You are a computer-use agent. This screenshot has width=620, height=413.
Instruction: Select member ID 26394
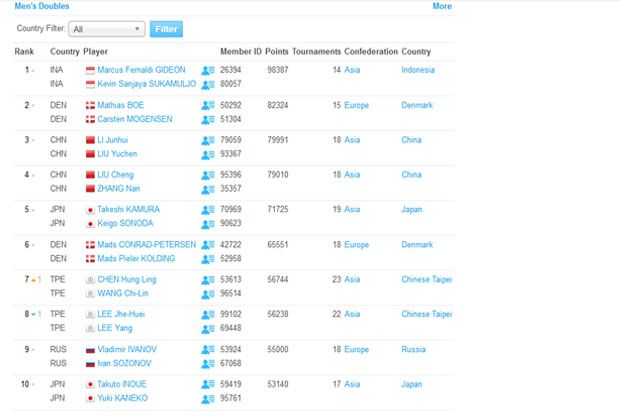(x=231, y=70)
